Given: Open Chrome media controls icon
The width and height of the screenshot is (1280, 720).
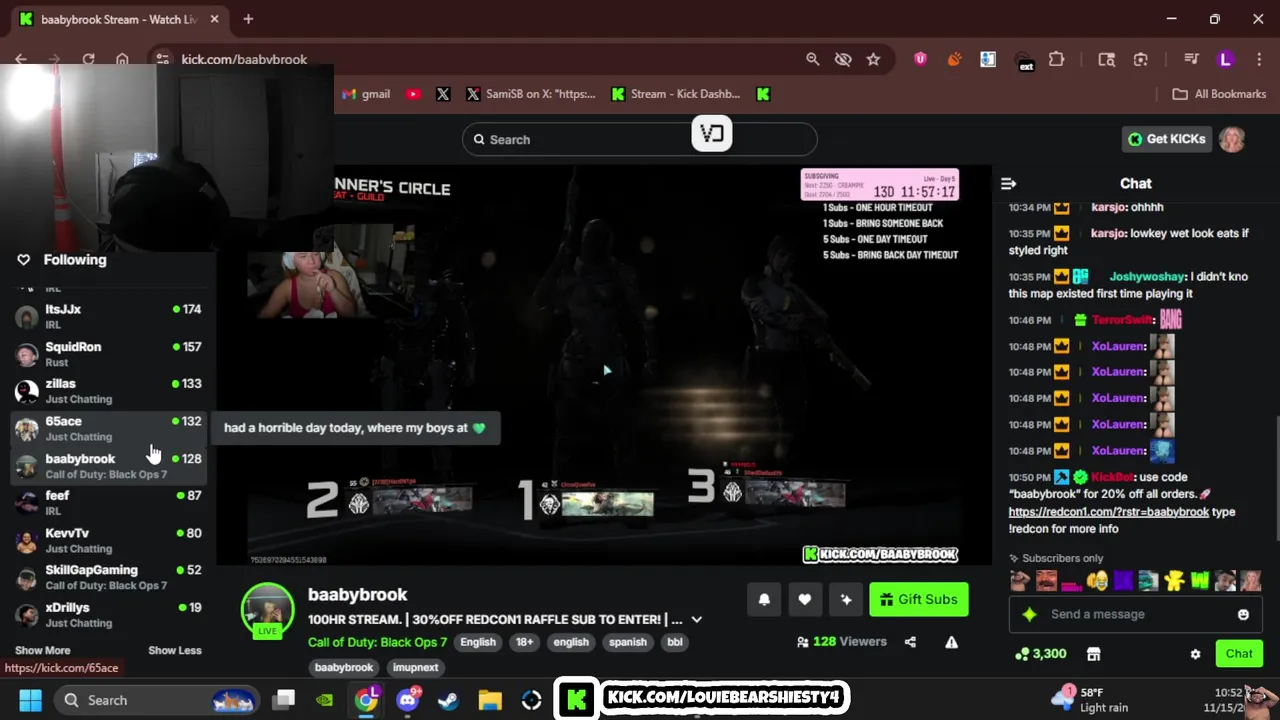Looking at the screenshot, I should pyautogui.click(x=1191, y=59).
